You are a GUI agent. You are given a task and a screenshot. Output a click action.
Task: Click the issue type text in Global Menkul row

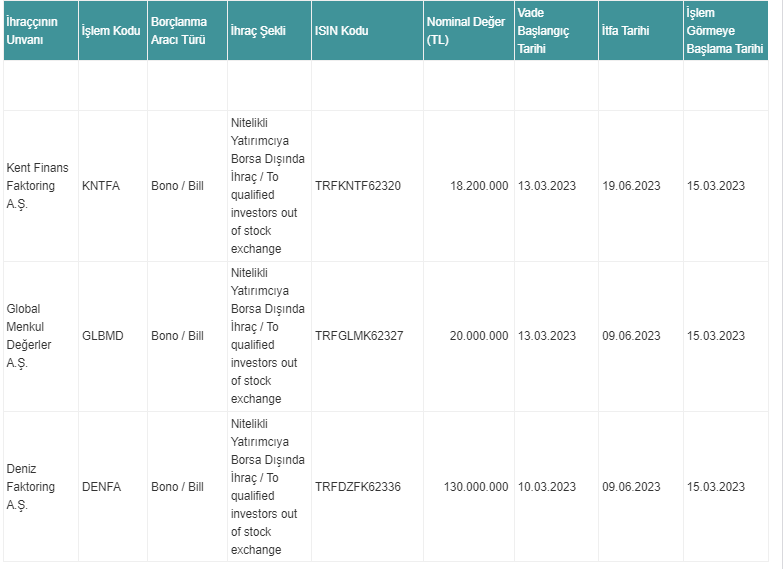[x=268, y=336]
